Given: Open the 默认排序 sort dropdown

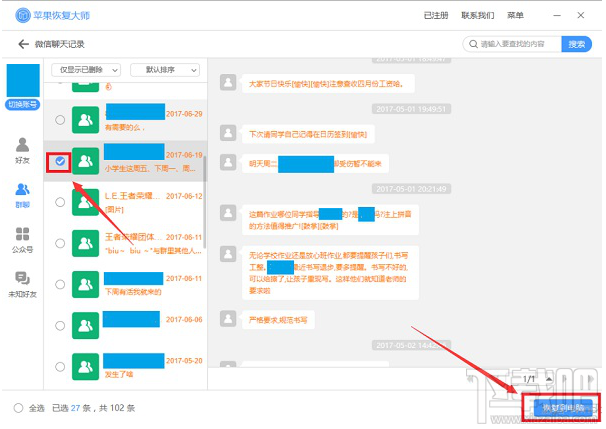Looking at the screenshot, I should (165, 70).
